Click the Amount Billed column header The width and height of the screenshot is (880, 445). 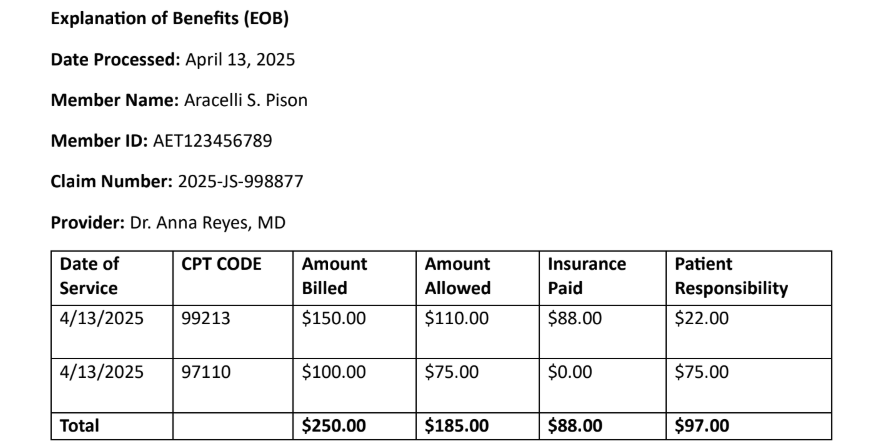tap(355, 278)
